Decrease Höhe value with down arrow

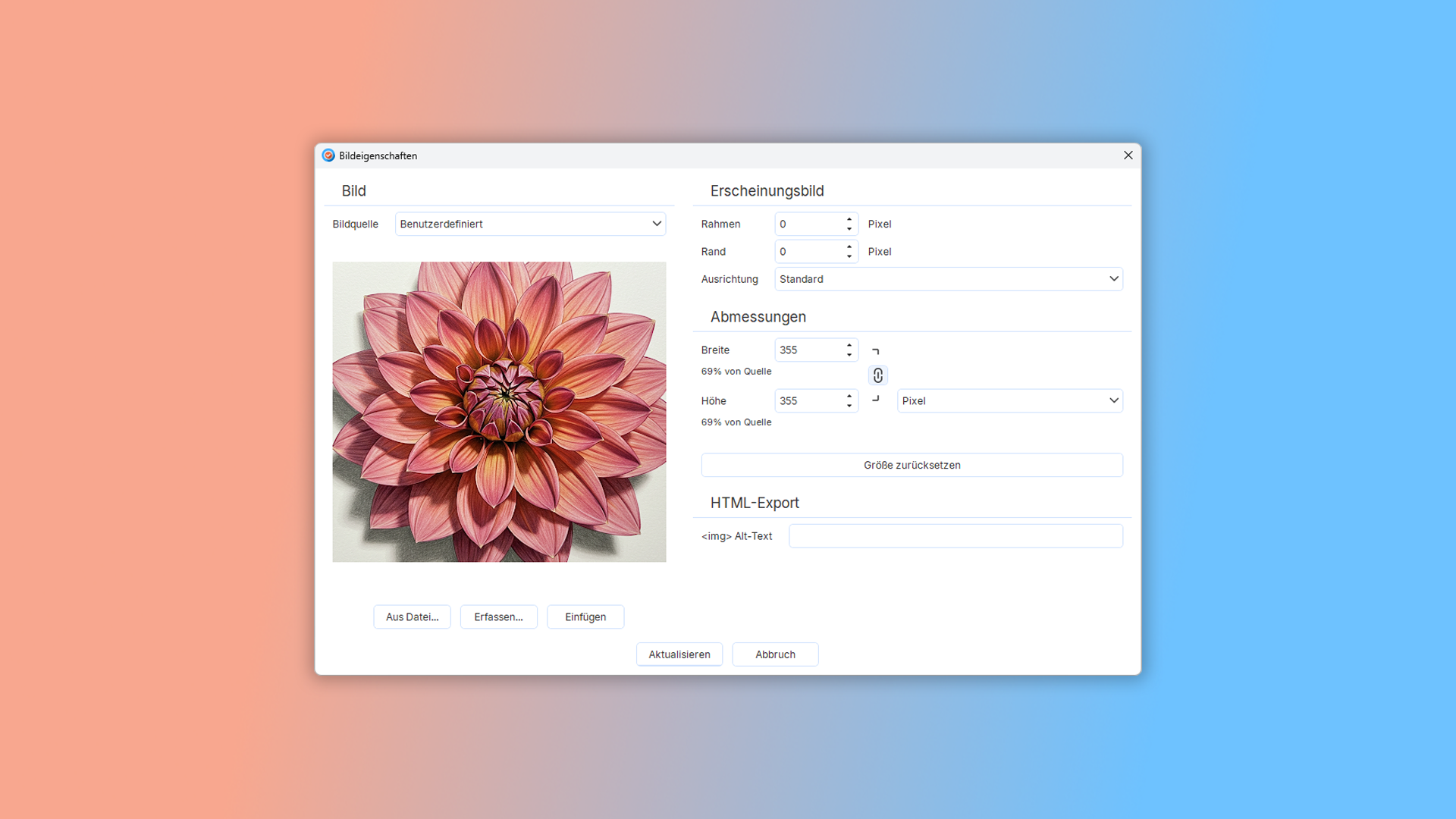[849, 406]
